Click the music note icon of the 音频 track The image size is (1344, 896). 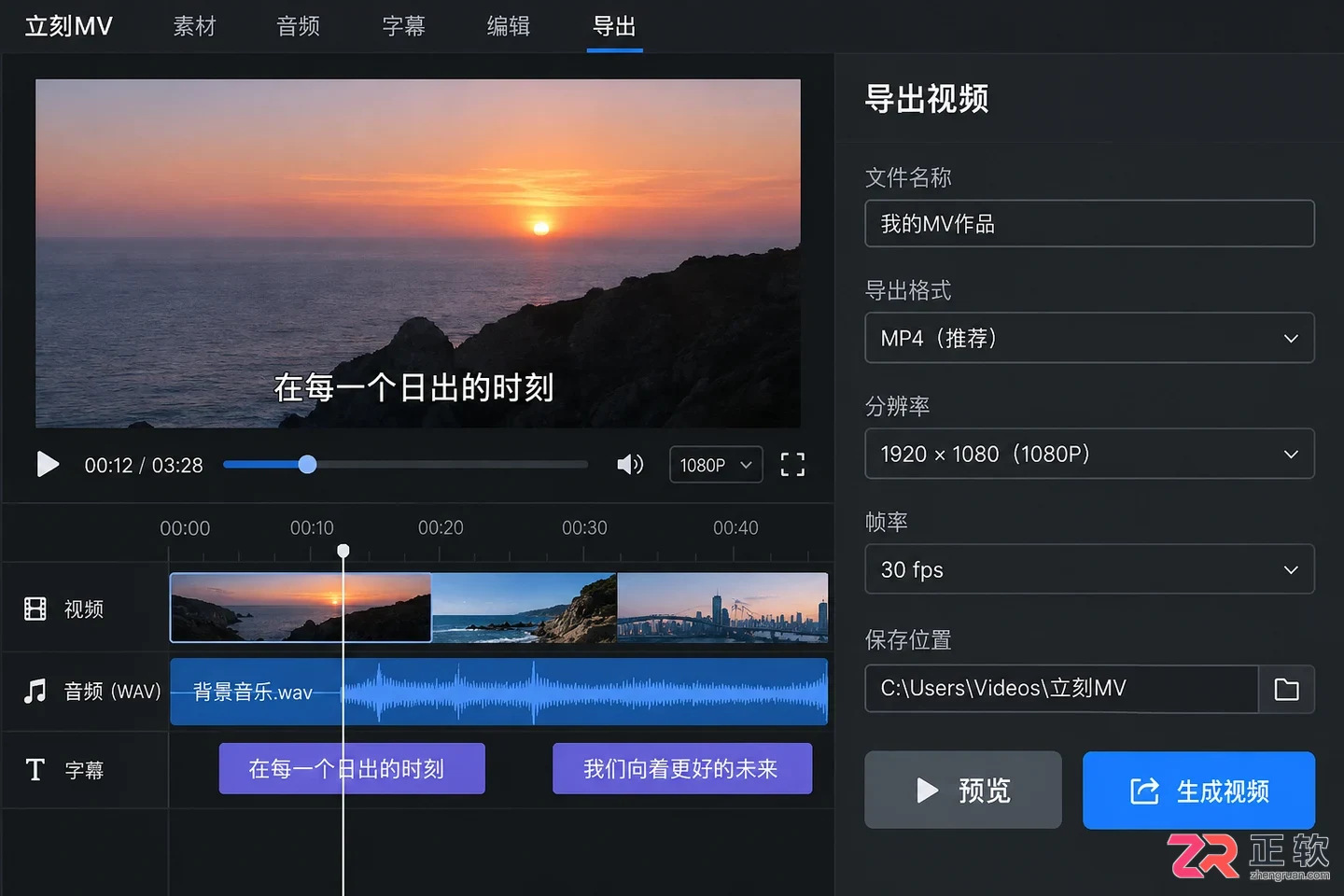point(35,691)
